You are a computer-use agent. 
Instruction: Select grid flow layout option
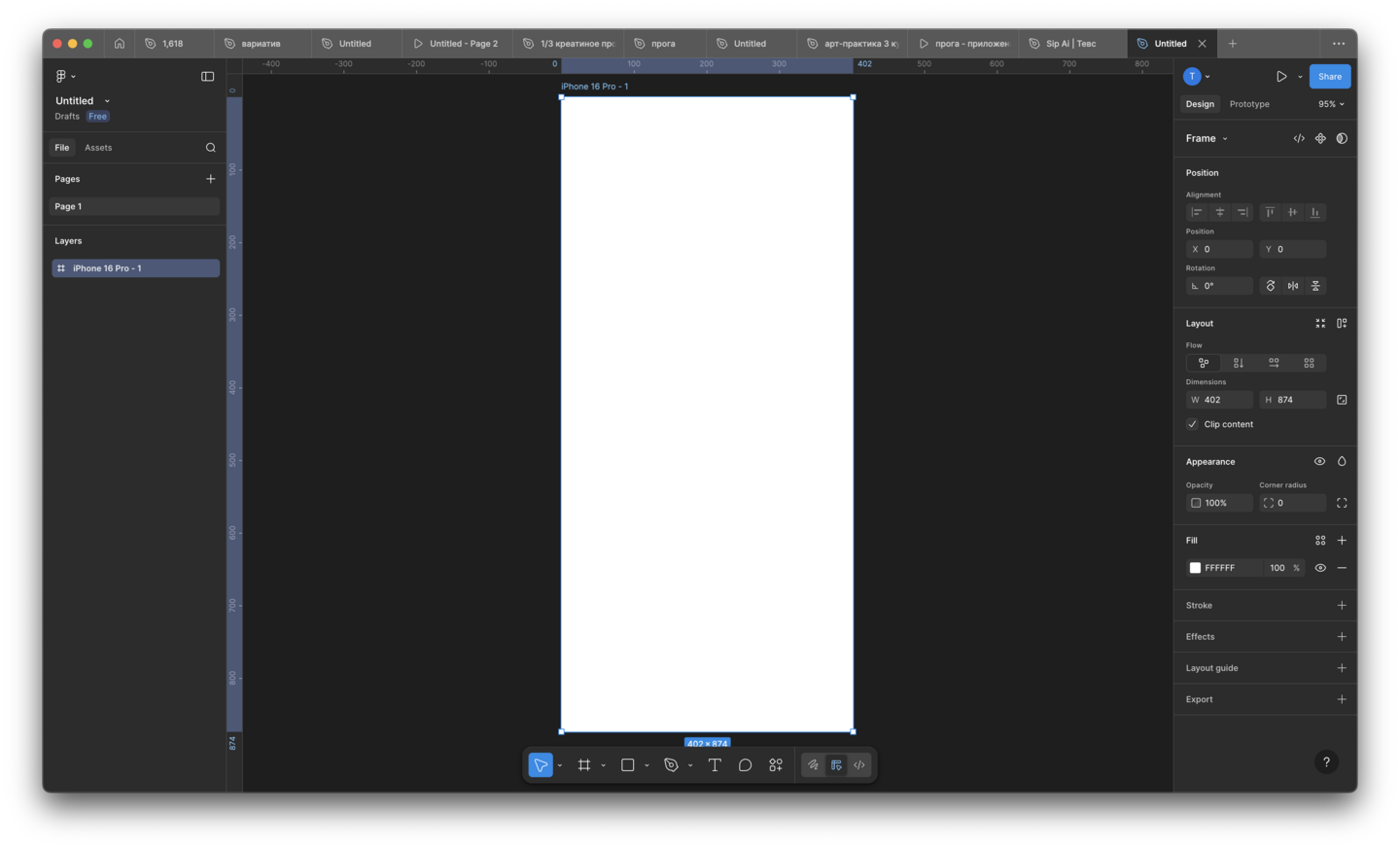coord(1309,363)
